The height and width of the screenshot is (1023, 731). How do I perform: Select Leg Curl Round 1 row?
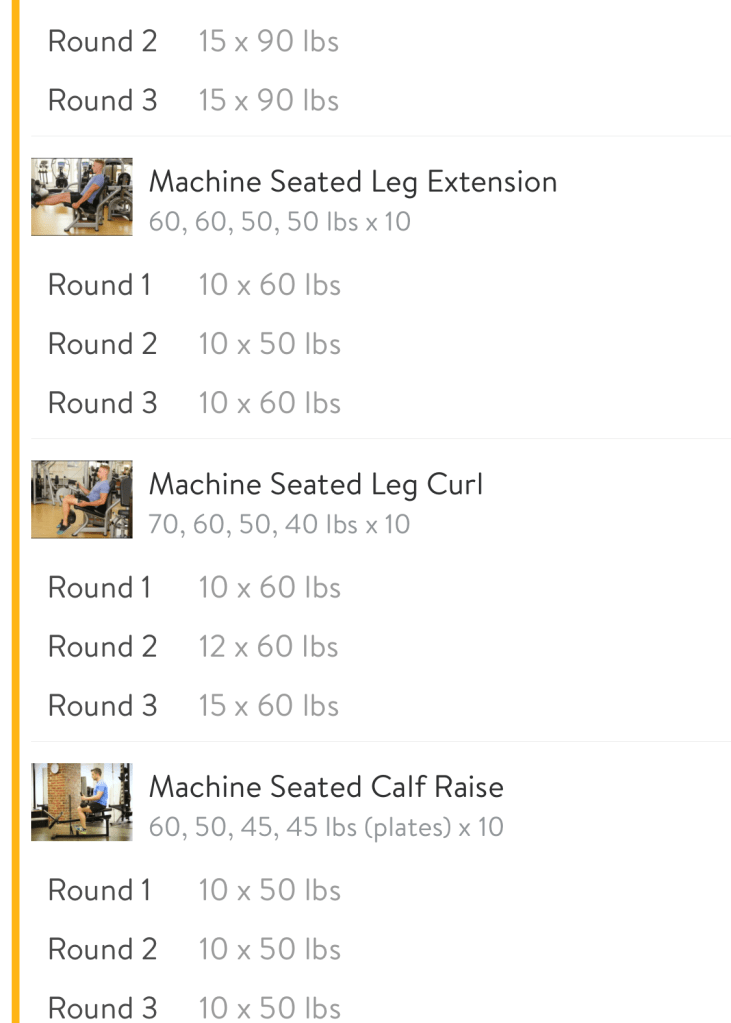coord(195,588)
